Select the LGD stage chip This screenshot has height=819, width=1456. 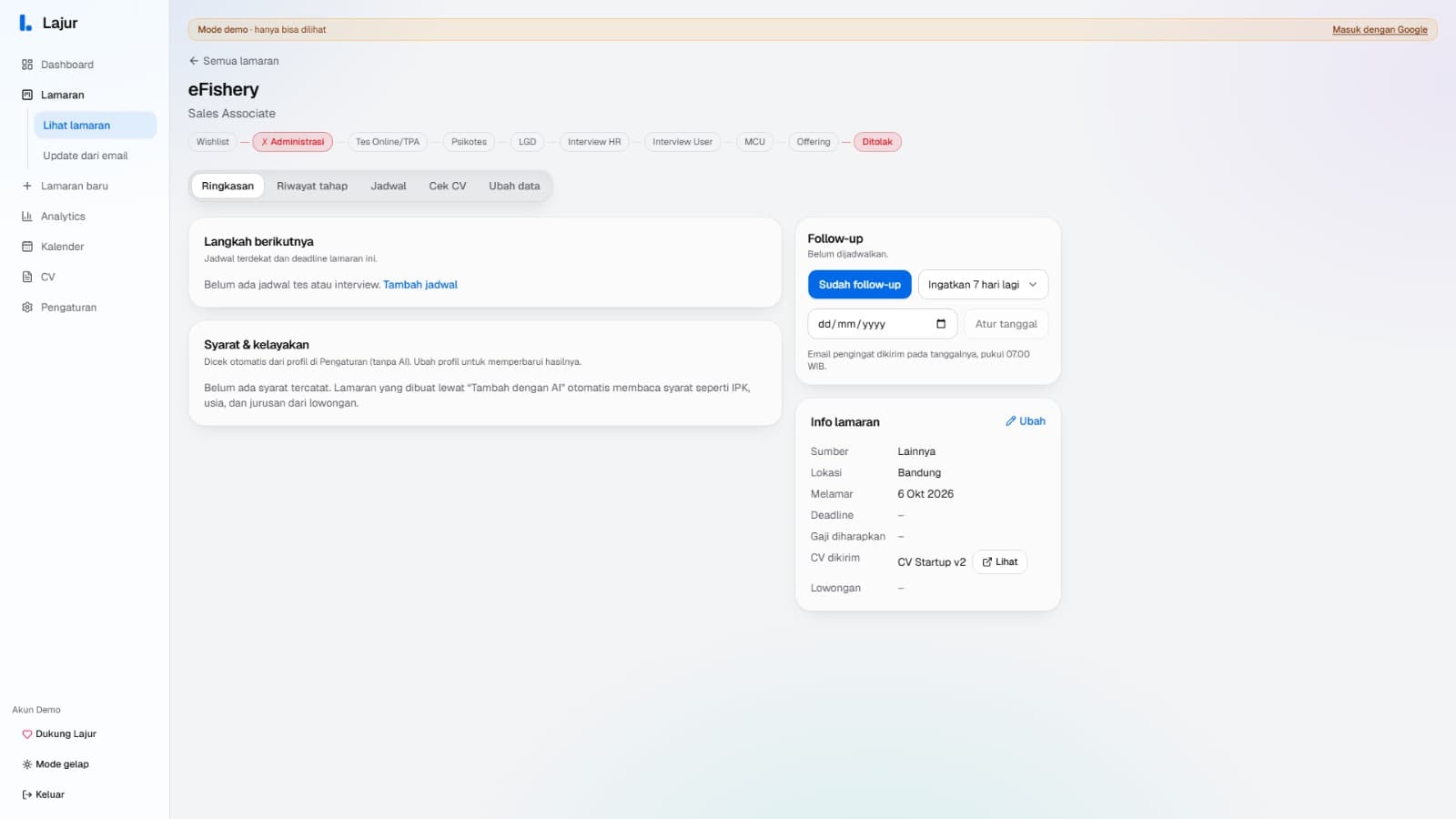527,142
